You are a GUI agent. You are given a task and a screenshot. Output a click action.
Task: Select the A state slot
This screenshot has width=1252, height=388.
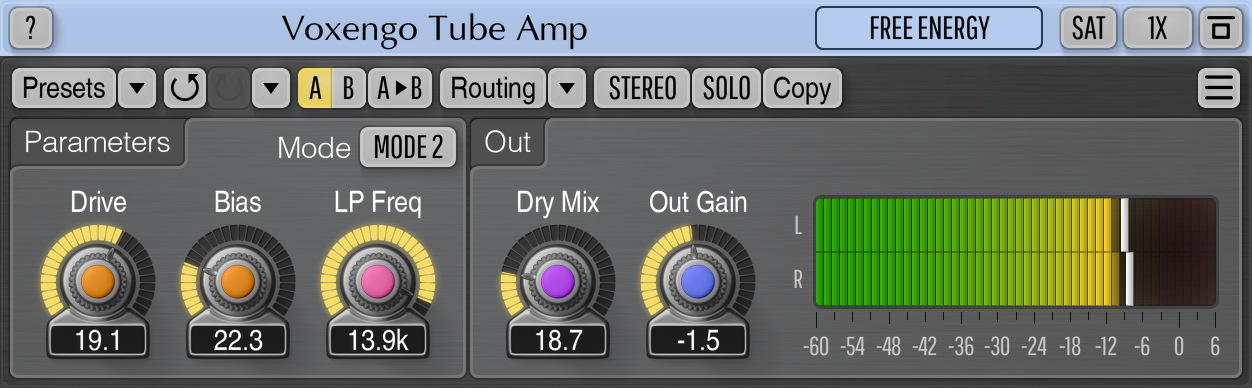point(315,88)
